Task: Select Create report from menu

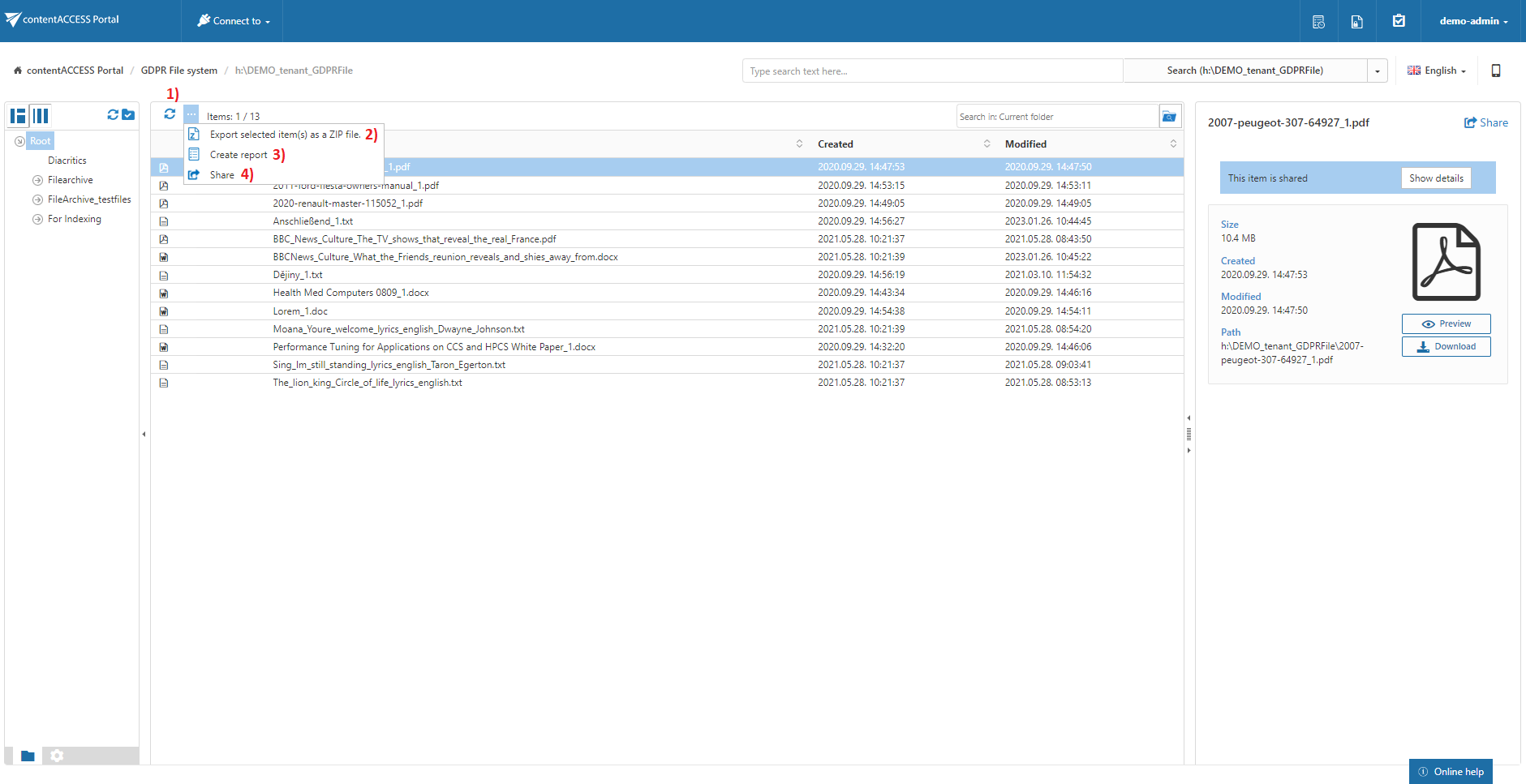Action: tap(238, 155)
